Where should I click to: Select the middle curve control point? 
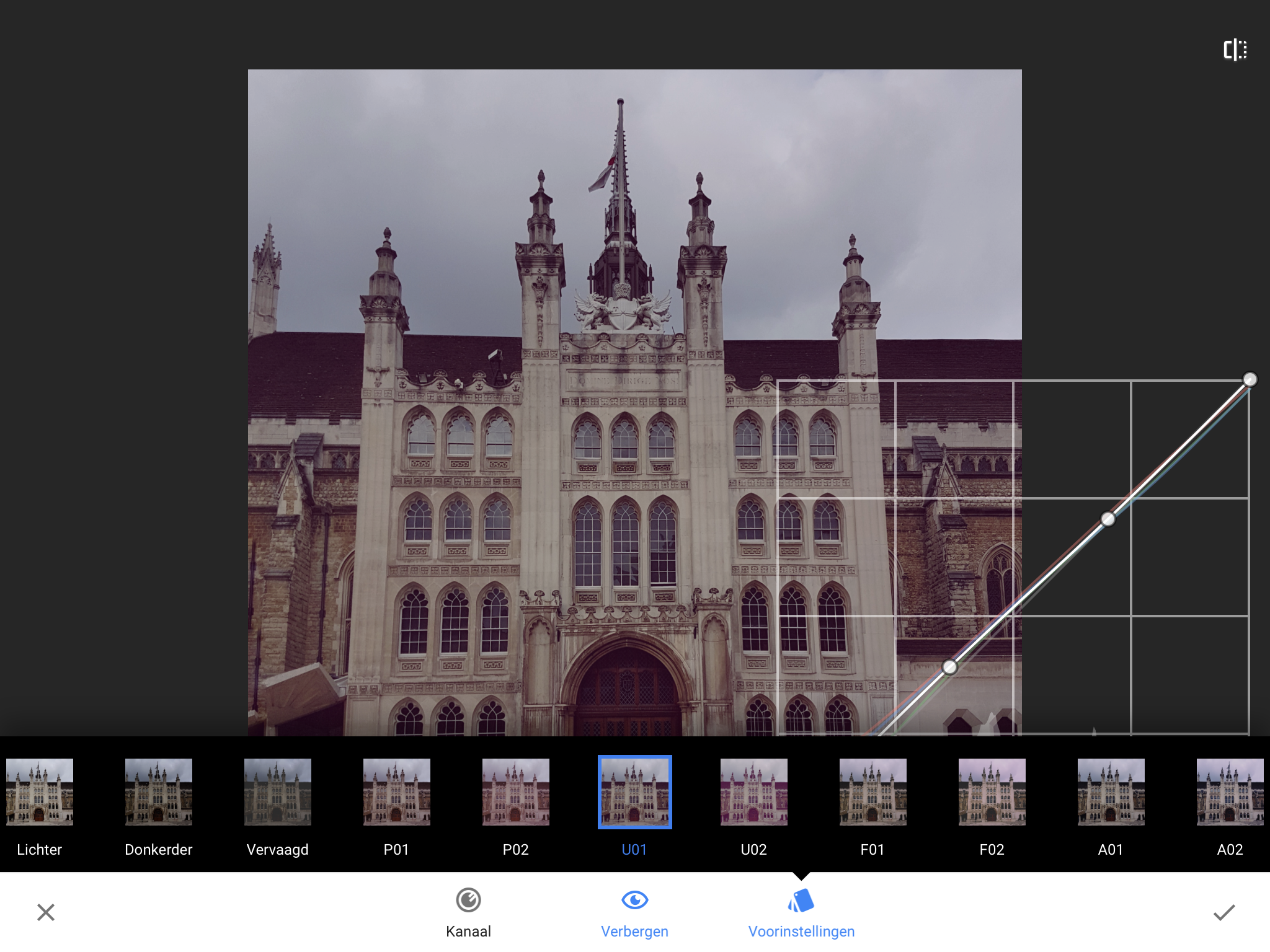click(x=1108, y=519)
